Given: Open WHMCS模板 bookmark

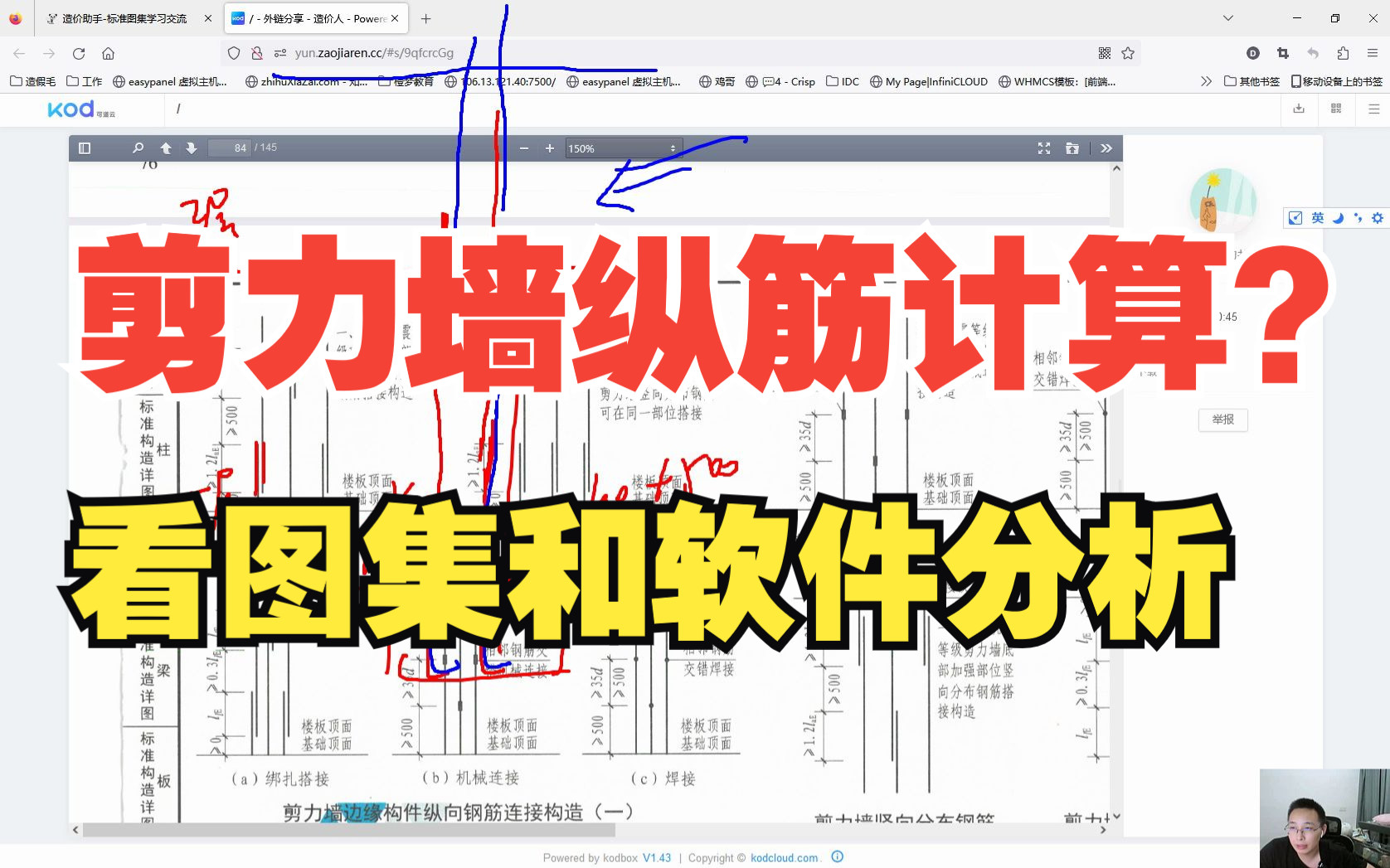Looking at the screenshot, I should [1057, 81].
